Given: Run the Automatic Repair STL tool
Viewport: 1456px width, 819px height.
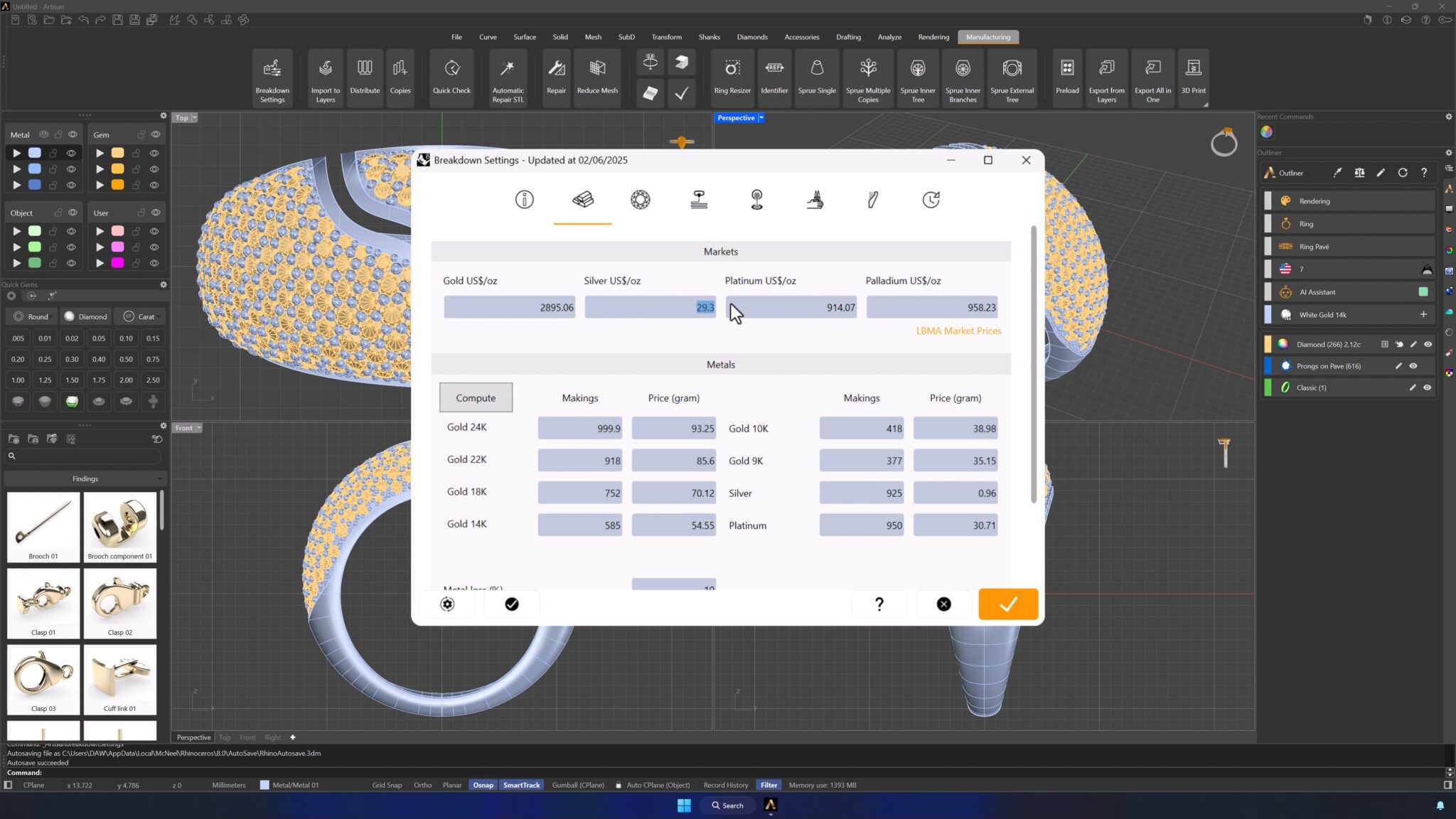Looking at the screenshot, I should point(508,77).
